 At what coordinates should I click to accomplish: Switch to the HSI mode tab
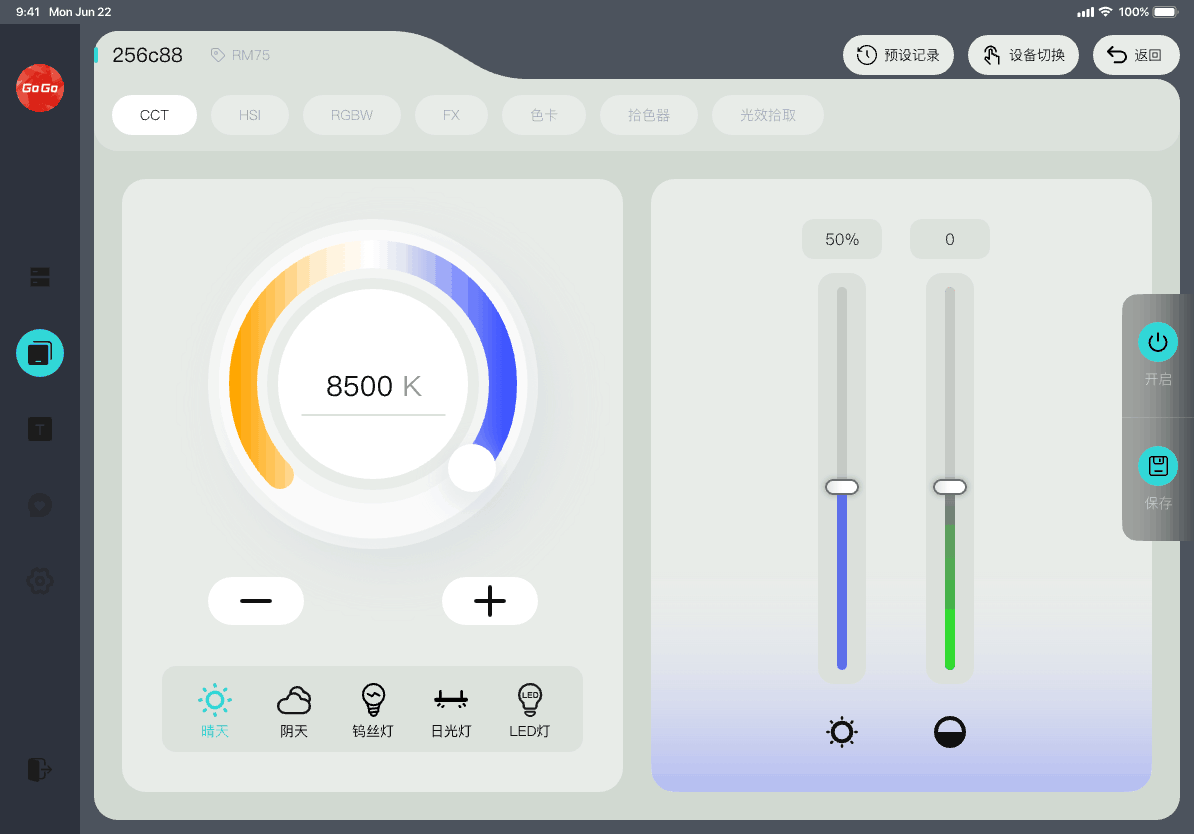pos(250,115)
